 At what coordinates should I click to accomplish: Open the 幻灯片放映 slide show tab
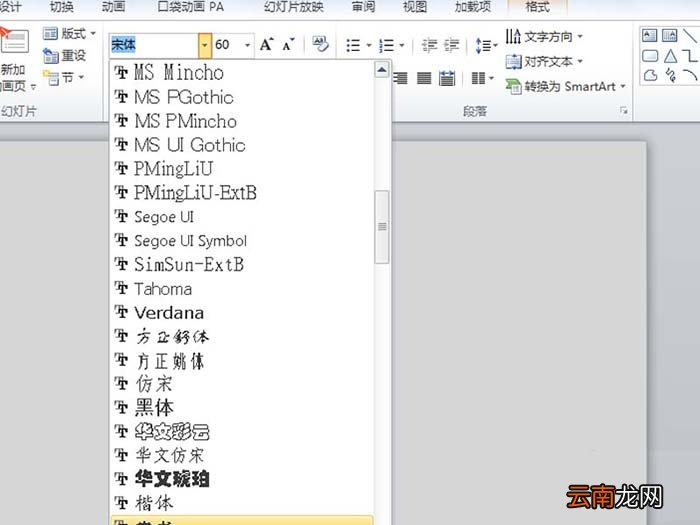coord(293,7)
